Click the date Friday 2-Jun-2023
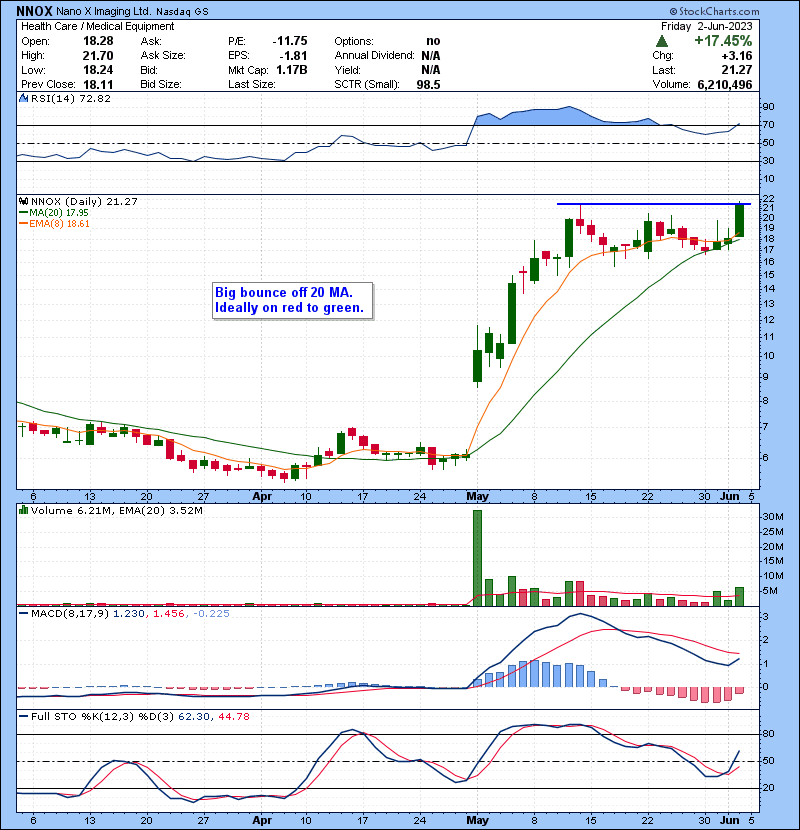Screen dimensions: 800x830 [706, 26]
